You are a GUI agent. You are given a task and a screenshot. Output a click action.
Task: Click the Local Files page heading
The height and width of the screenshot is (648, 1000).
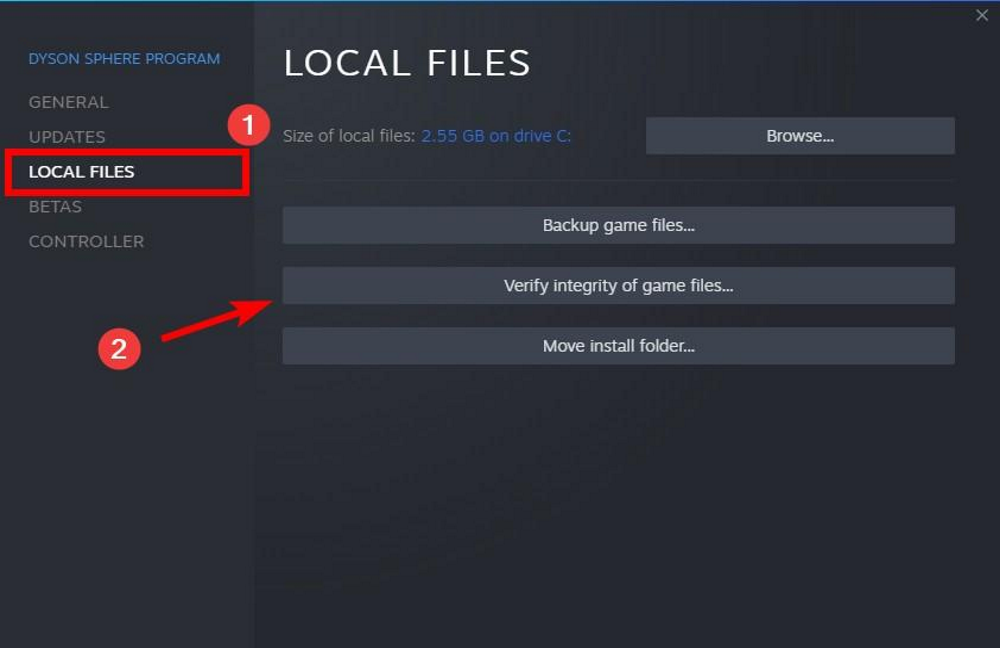[x=407, y=63]
